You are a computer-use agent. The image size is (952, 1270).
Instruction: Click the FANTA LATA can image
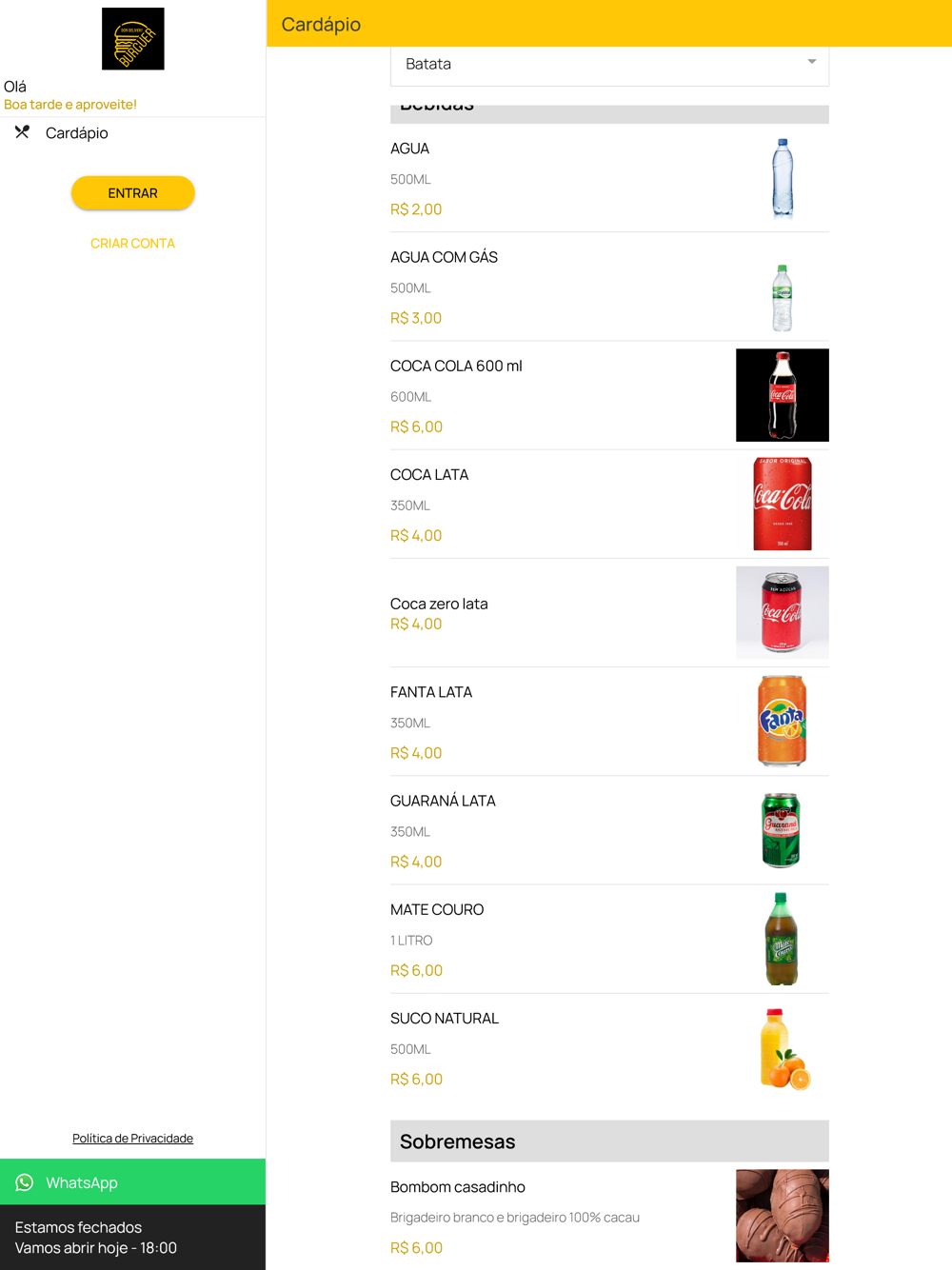click(782, 721)
